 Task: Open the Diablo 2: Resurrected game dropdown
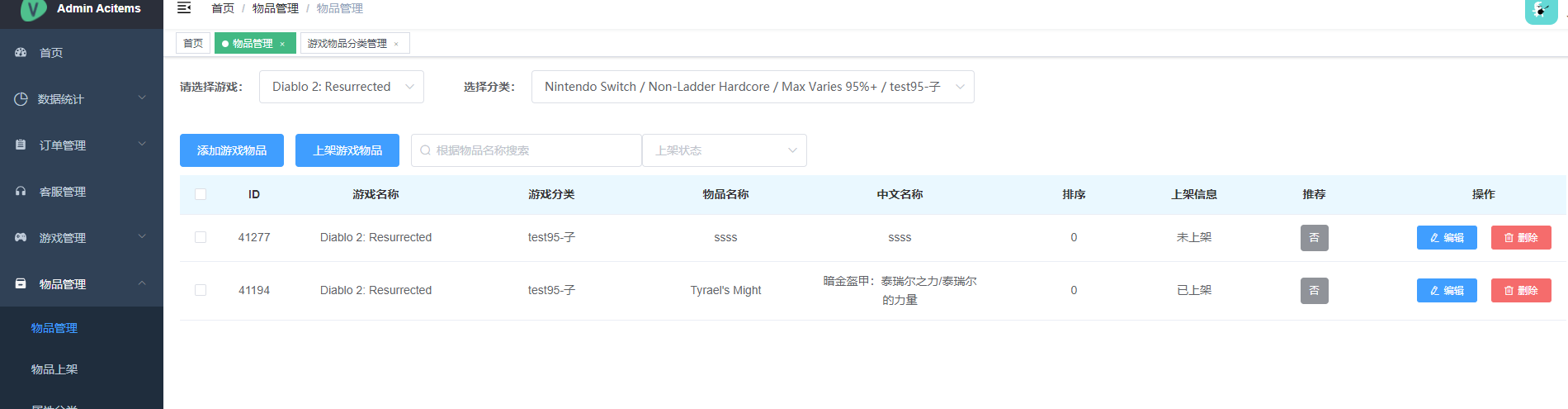pyautogui.click(x=341, y=87)
